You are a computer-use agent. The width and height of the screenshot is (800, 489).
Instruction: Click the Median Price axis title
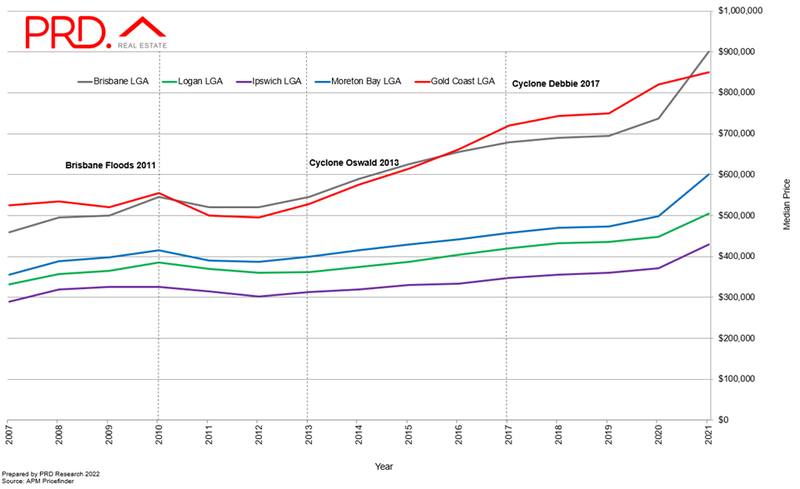click(x=787, y=204)
